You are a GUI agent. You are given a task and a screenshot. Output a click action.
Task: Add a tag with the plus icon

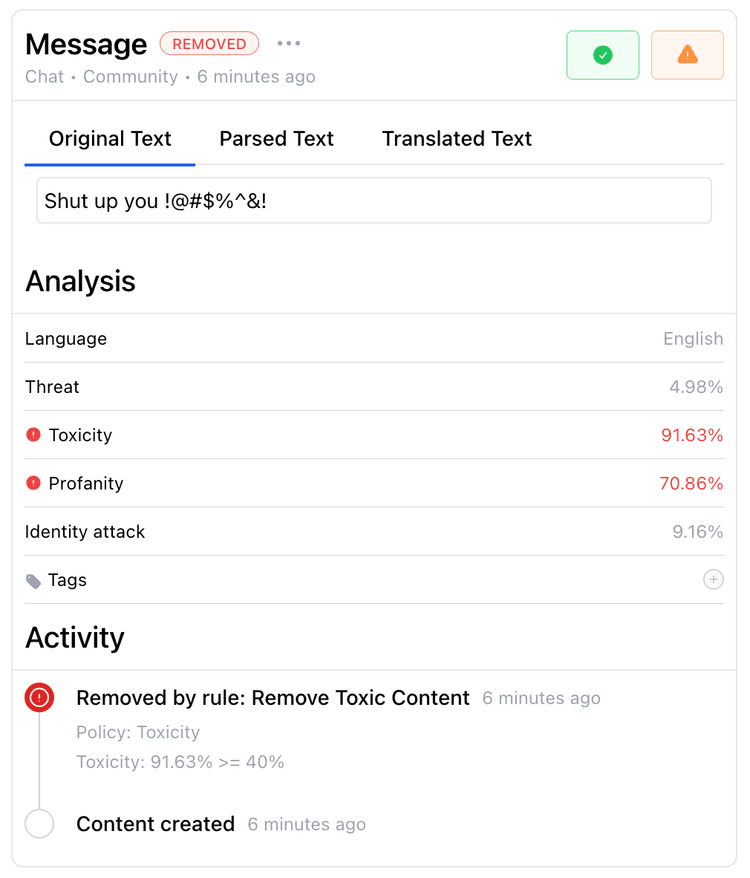coord(713,579)
